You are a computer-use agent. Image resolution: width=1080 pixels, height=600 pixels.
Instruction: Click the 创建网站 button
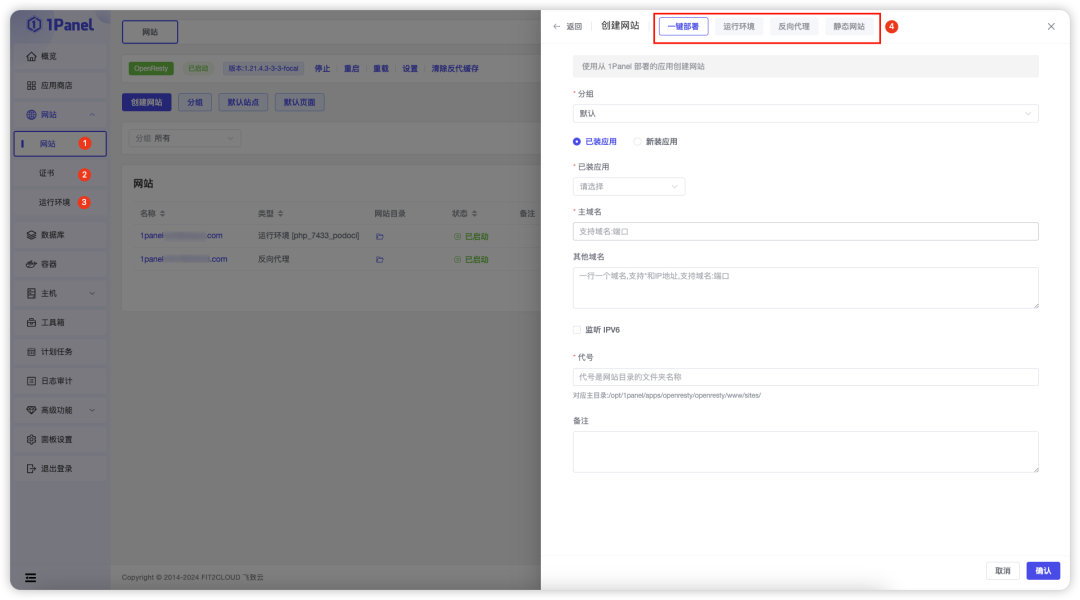(148, 101)
